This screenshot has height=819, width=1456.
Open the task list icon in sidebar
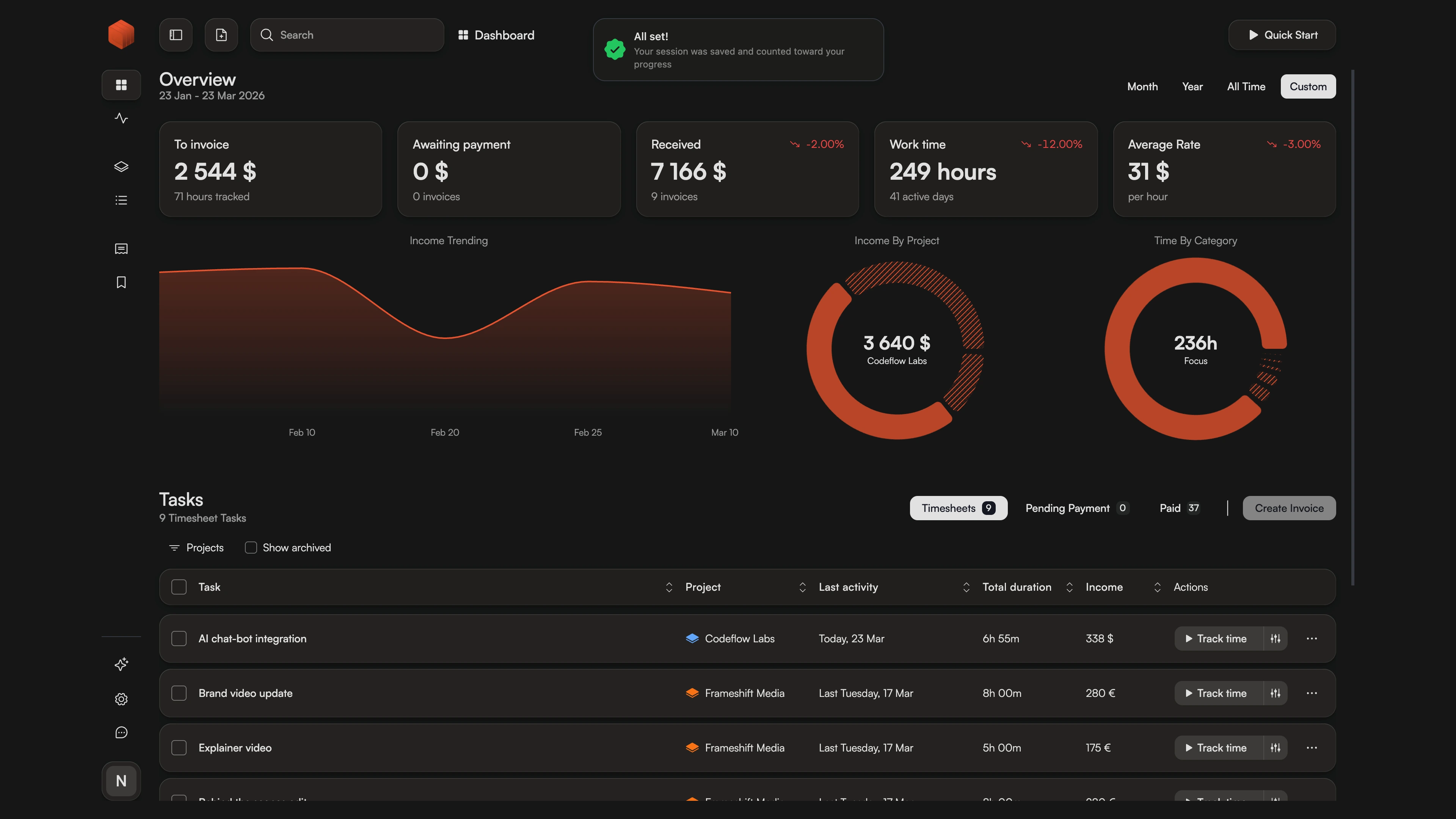121,199
